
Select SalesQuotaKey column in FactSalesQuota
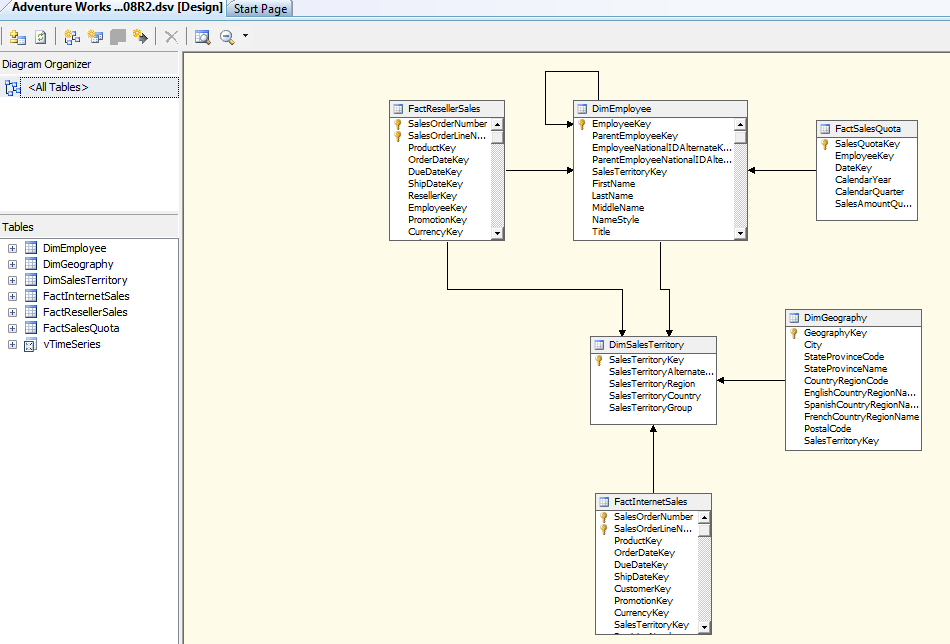pyautogui.click(x=867, y=144)
